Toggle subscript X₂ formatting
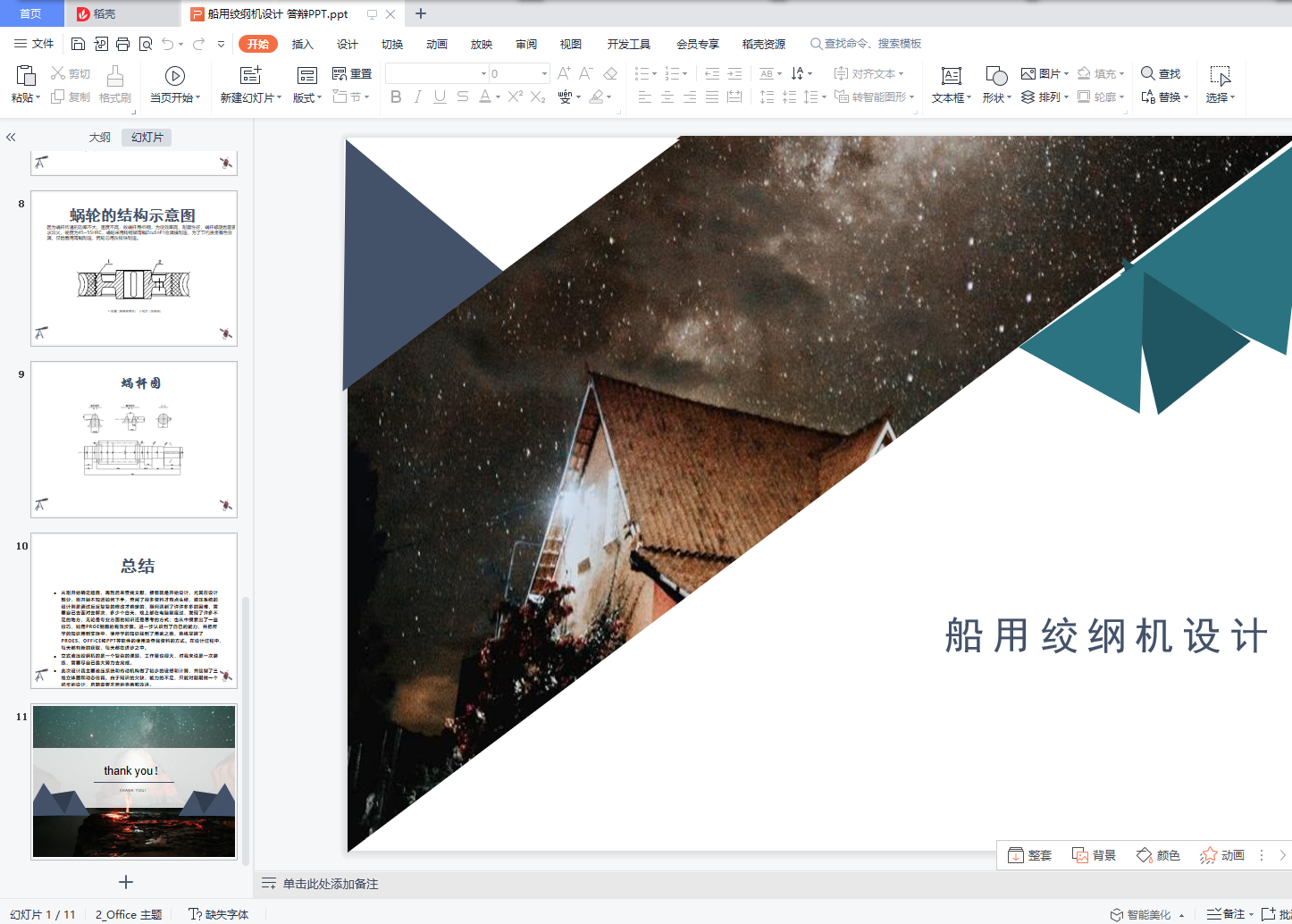Screen dimensions: 1292x924 pos(538,97)
